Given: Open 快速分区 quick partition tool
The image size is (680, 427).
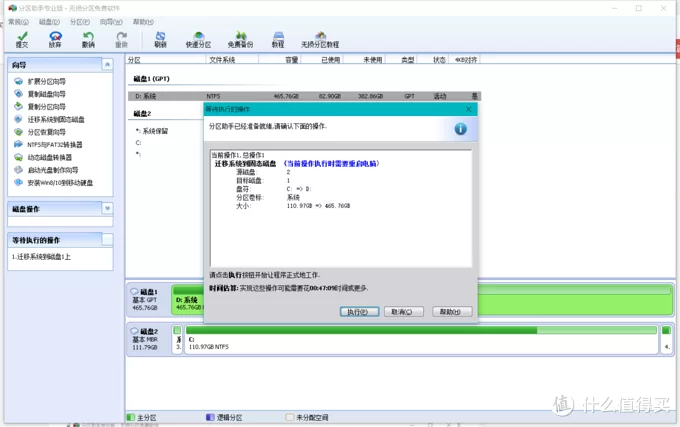Looking at the screenshot, I should (x=198, y=37).
